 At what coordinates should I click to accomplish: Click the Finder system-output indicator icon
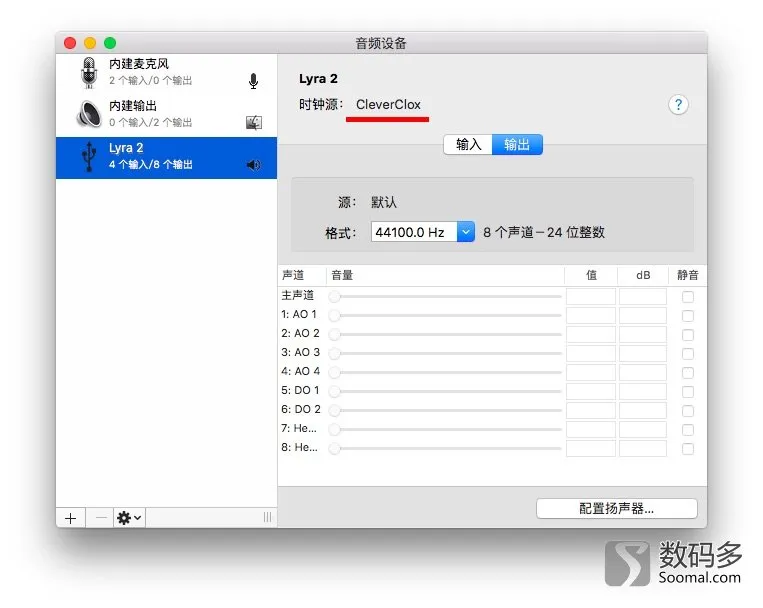pyautogui.click(x=254, y=122)
